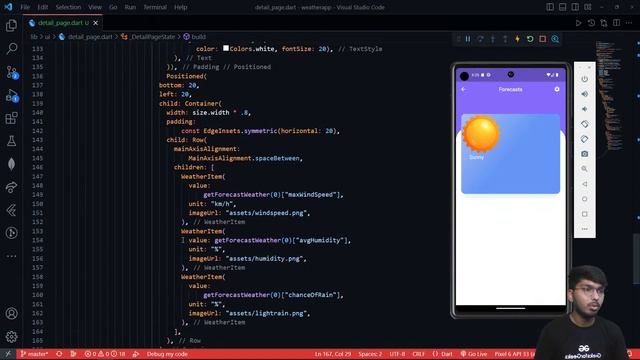Tap emulator back triangle button
The image size is (640, 360).
(x=584, y=184)
